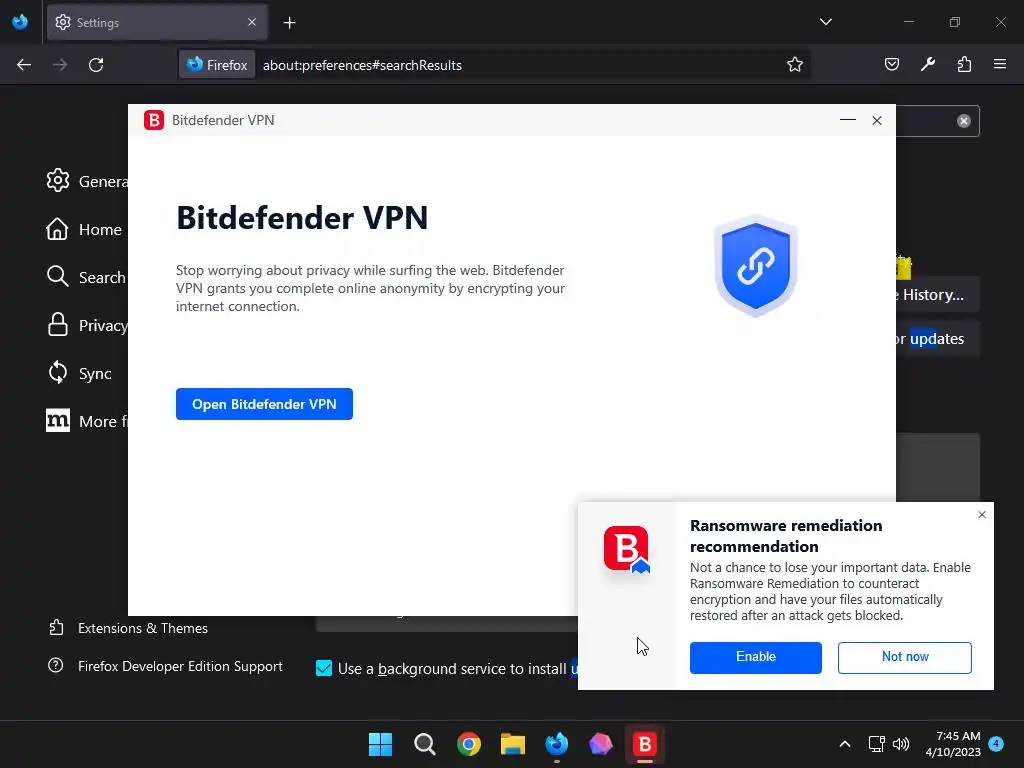This screenshot has height=768, width=1024.
Task: Open Save to Pocket icon
Action: point(891,64)
